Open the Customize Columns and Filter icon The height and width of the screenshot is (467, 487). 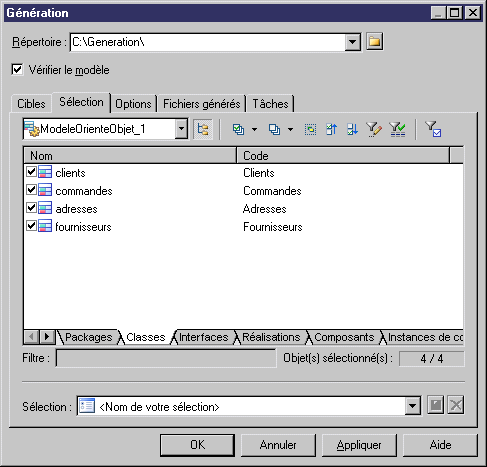pyautogui.click(x=374, y=129)
